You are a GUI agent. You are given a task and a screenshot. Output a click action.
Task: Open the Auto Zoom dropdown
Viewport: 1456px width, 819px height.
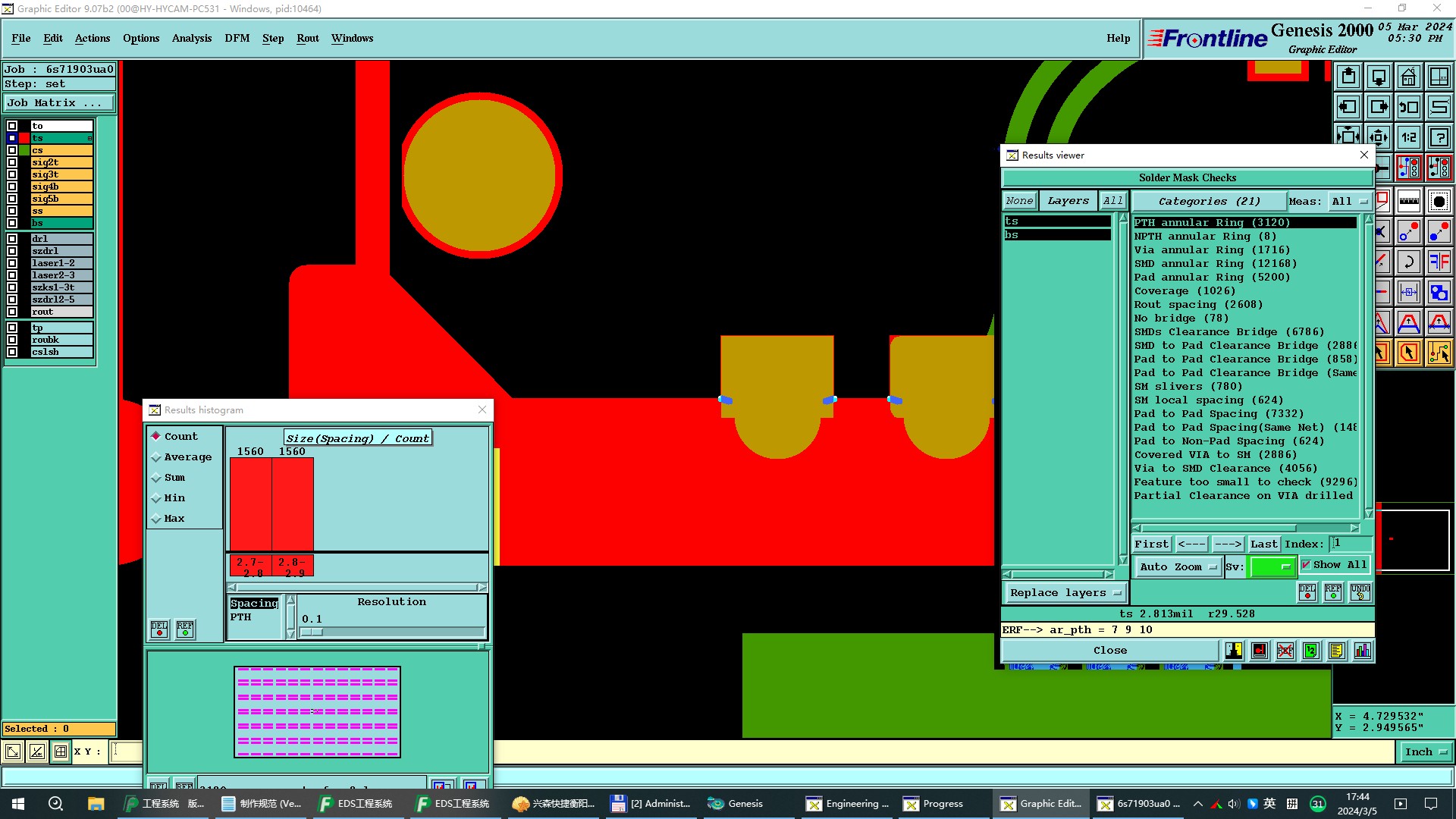click(1179, 566)
